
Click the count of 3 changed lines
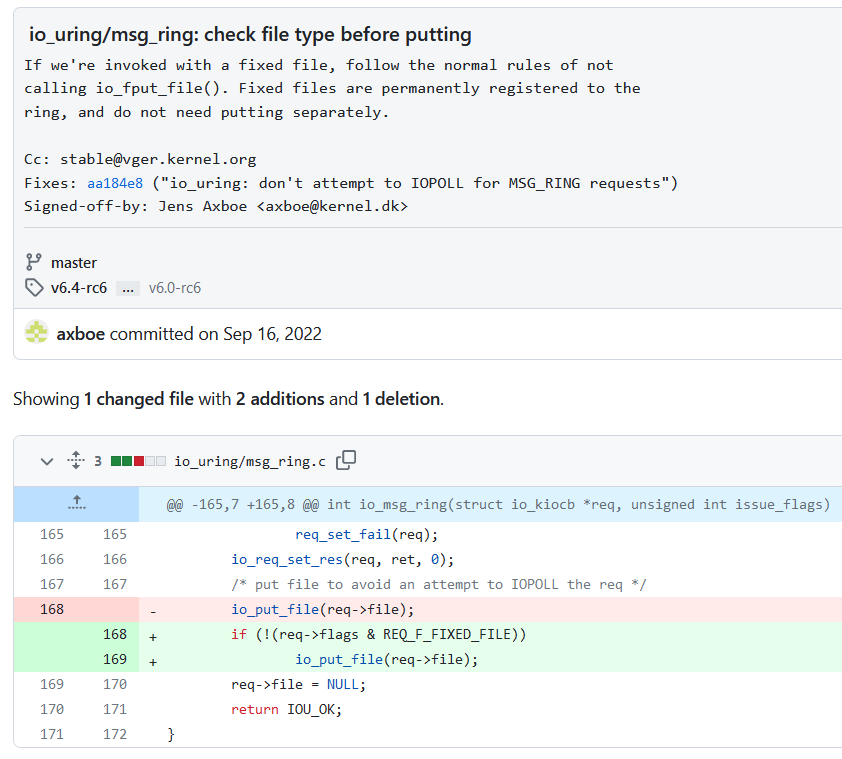[x=98, y=461]
